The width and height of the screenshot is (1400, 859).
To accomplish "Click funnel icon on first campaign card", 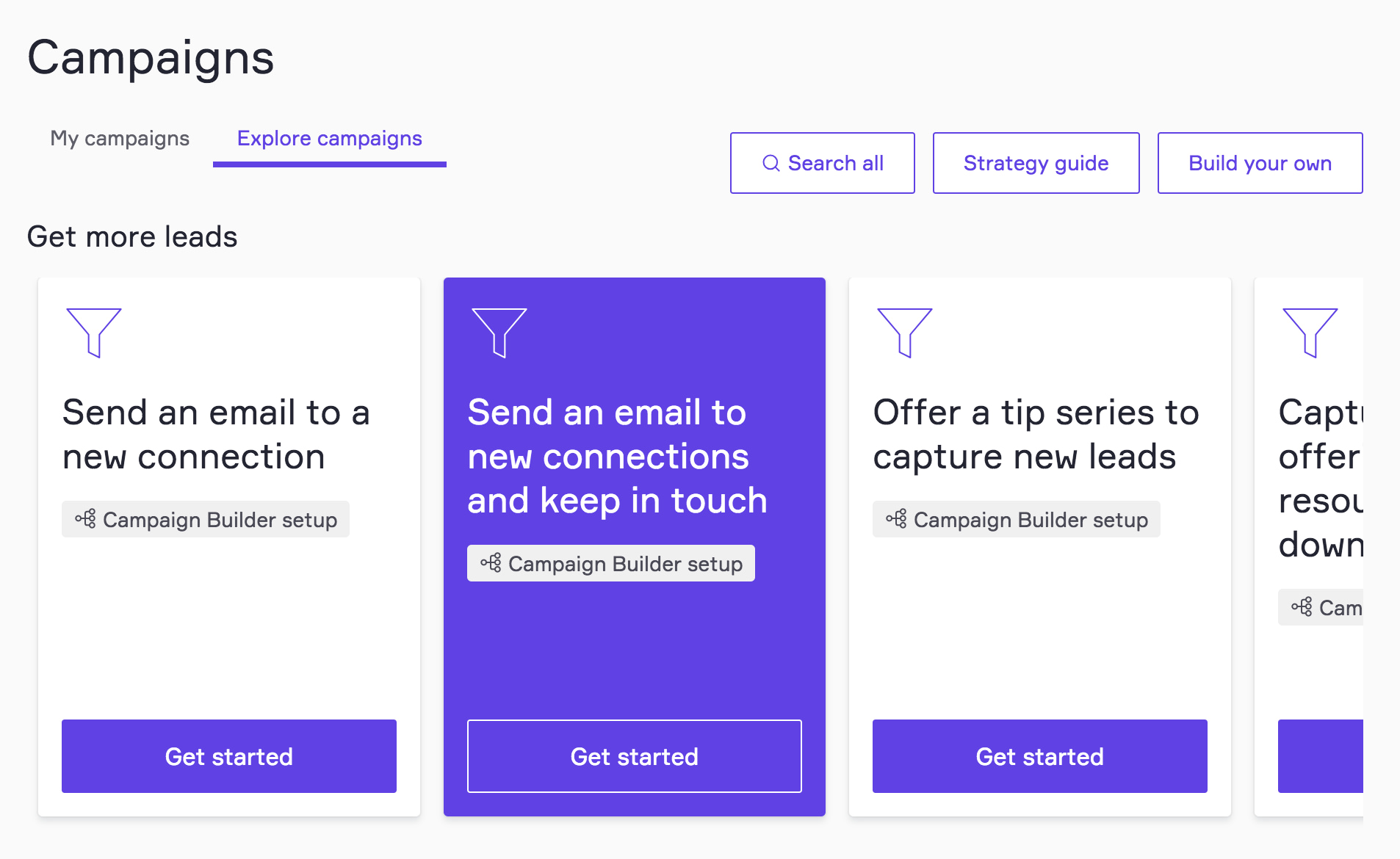I will [x=93, y=331].
